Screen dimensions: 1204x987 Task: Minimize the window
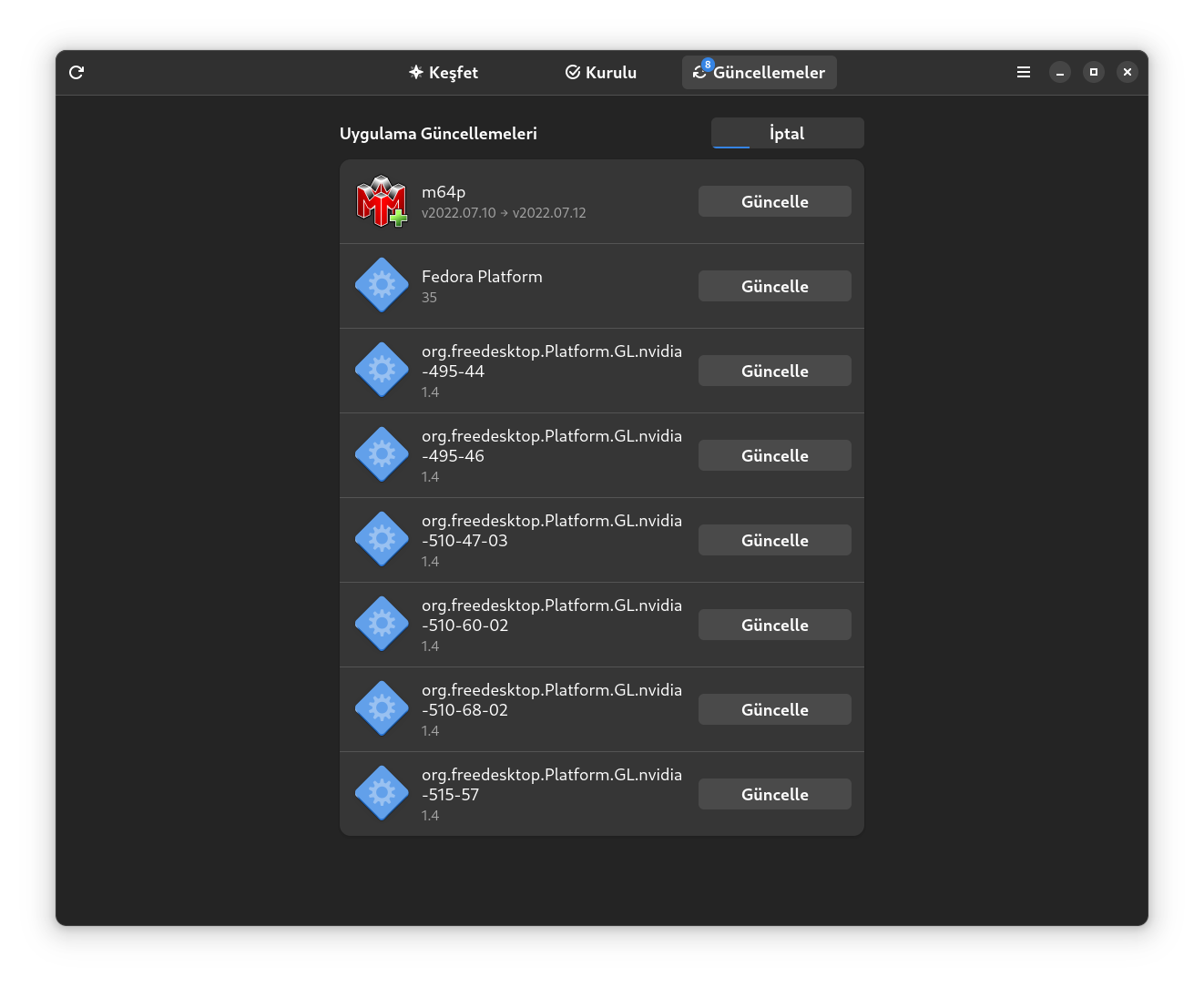(x=1060, y=73)
